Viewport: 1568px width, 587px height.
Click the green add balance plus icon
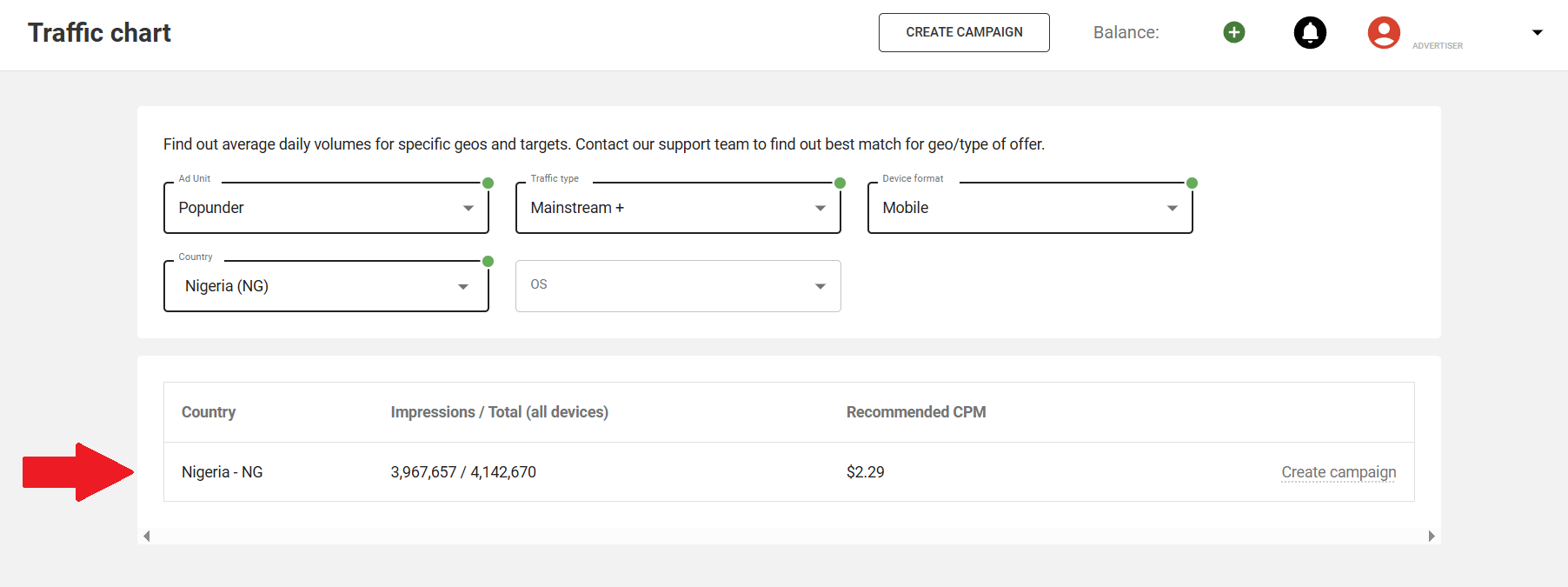(x=1233, y=32)
